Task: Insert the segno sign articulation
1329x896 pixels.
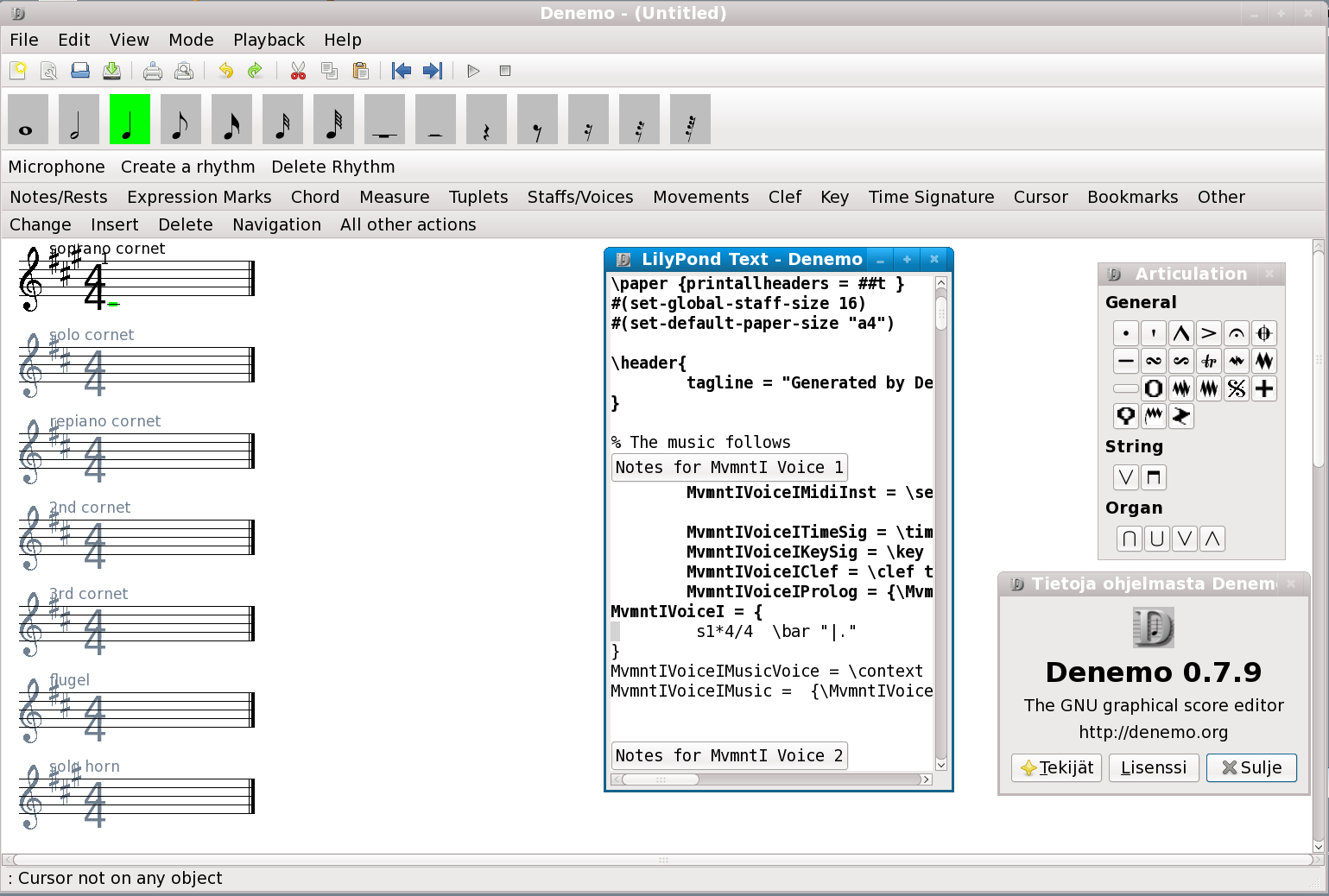Action: click(x=1237, y=388)
